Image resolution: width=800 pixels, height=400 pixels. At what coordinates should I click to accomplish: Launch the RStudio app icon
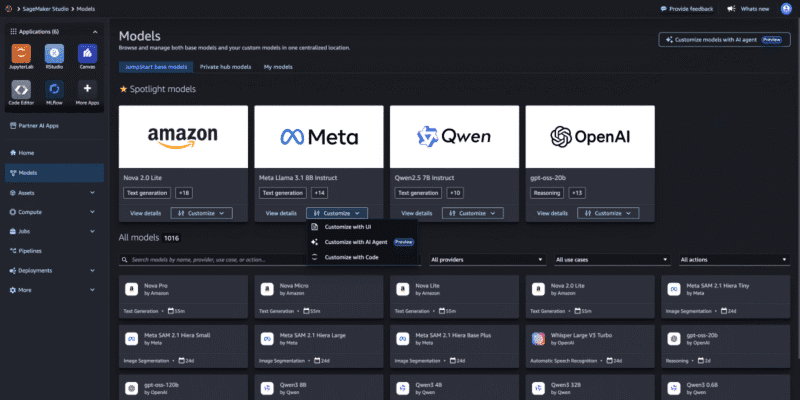click(54, 54)
